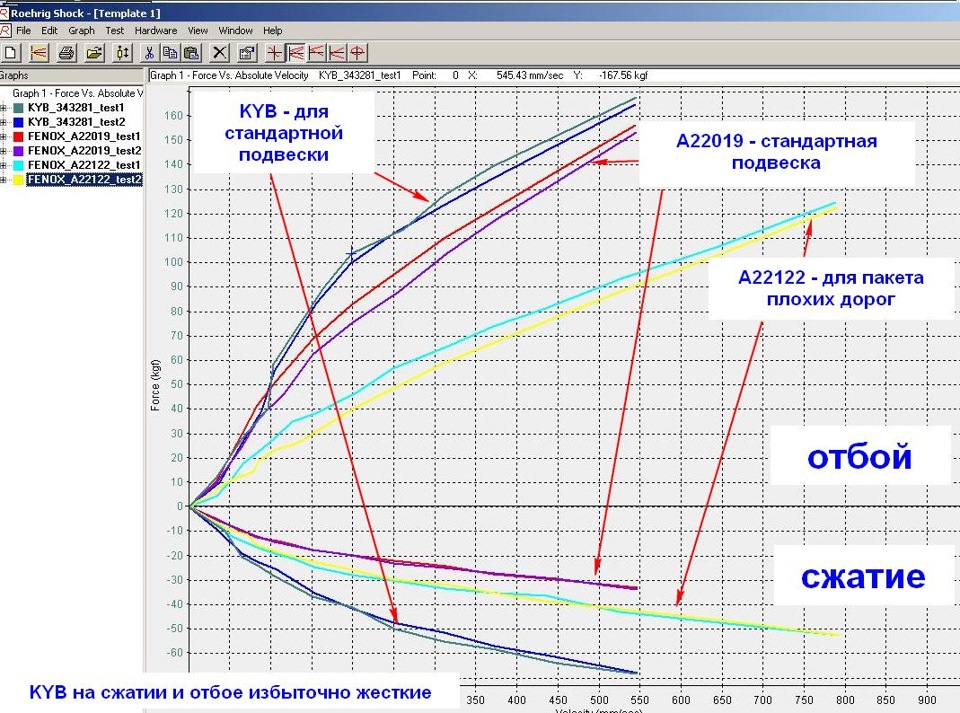Select the pressed fan-curves graph type icon
960x713 pixels.
(x=296, y=53)
